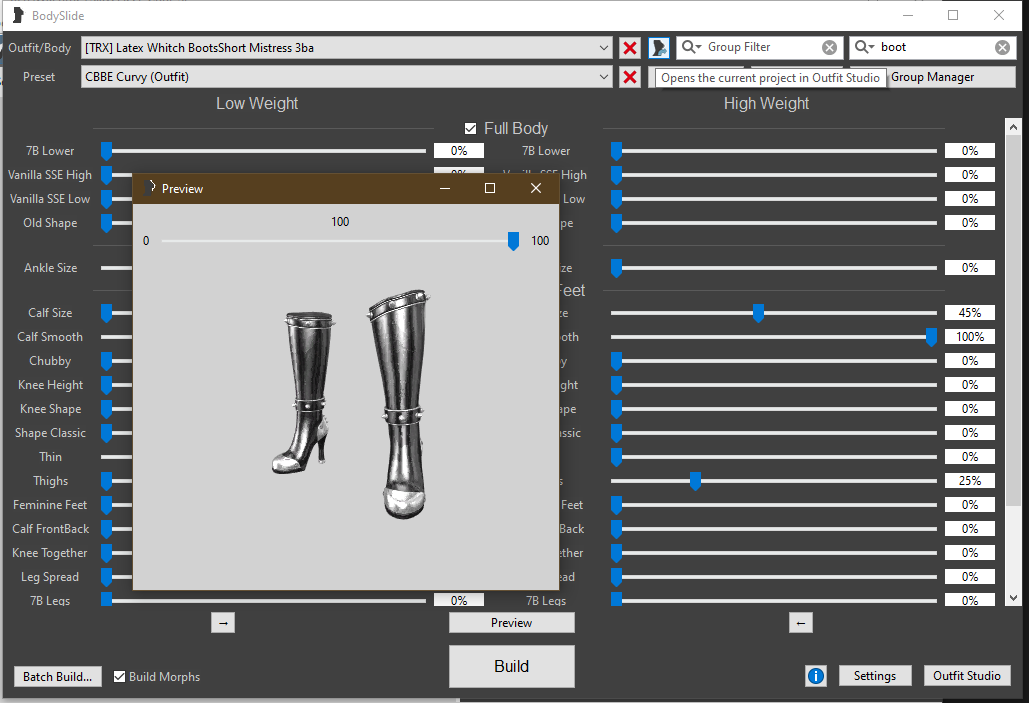
Task: Adjust the high weight Calf Size slider at 45%
Action: (x=758, y=313)
